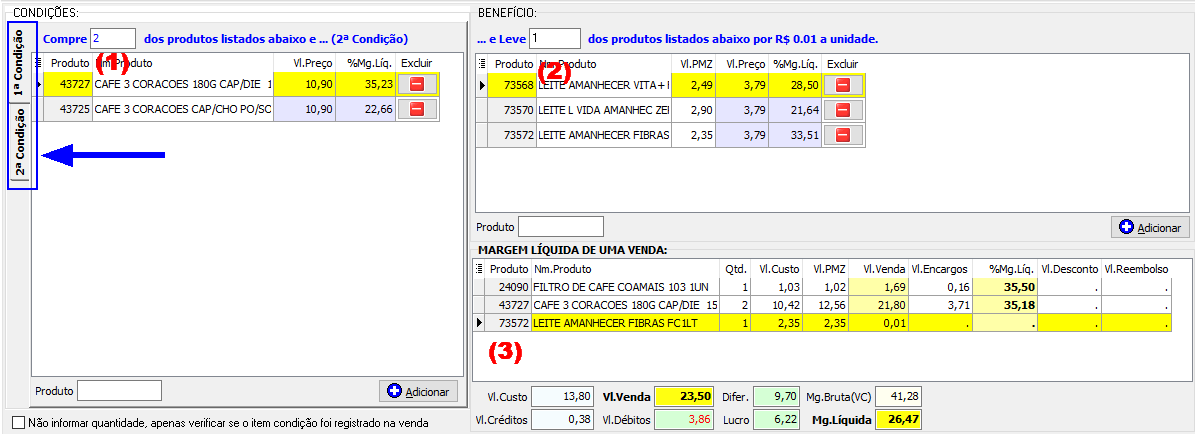Click the Vl.Venda total field 23,50
This screenshot has width=1195, height=434.
[685, 397]
